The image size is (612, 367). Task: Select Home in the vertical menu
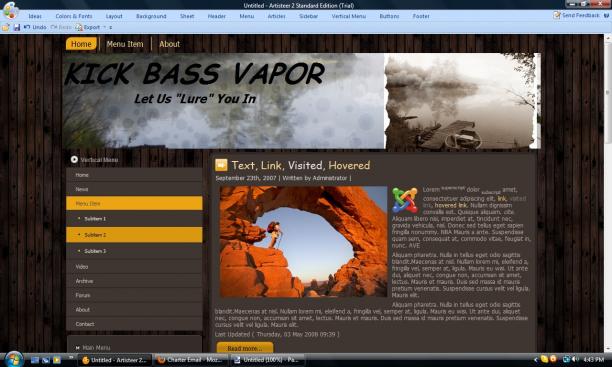134,175
